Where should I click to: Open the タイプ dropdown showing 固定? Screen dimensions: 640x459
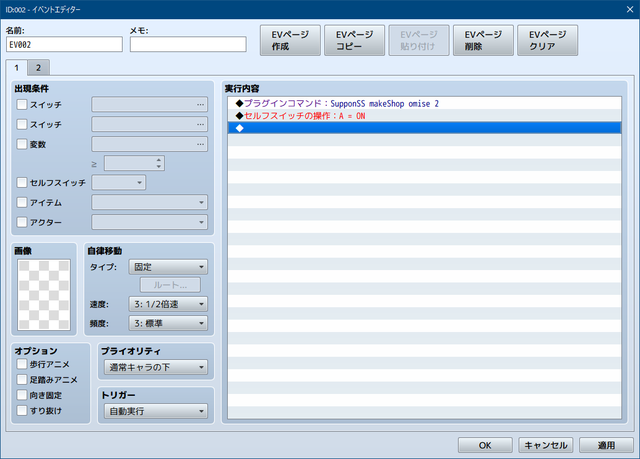[x=168, y=267]
